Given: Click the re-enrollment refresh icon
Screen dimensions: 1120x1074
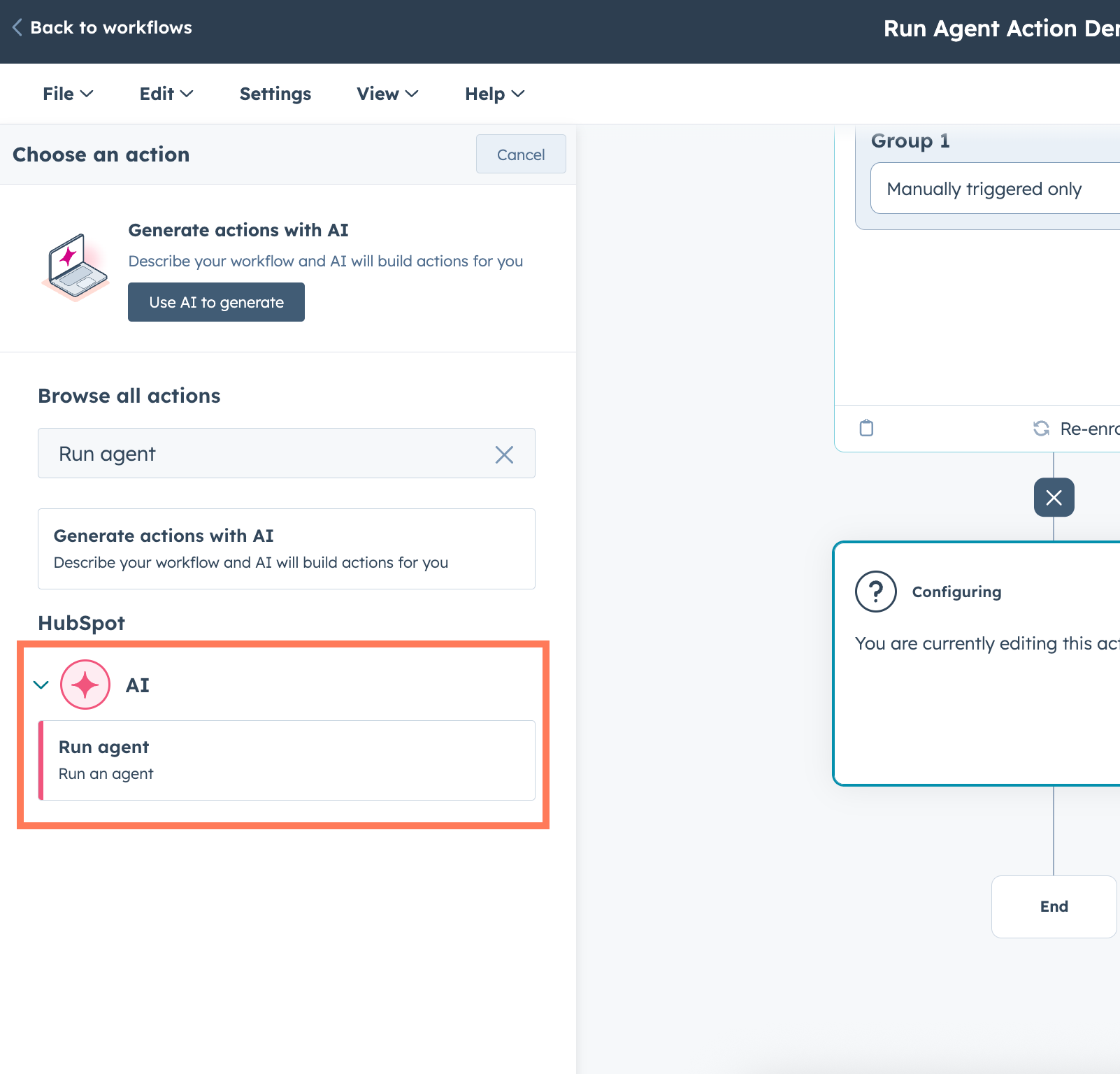Looking at the screenshot, I should [1042, 428].
